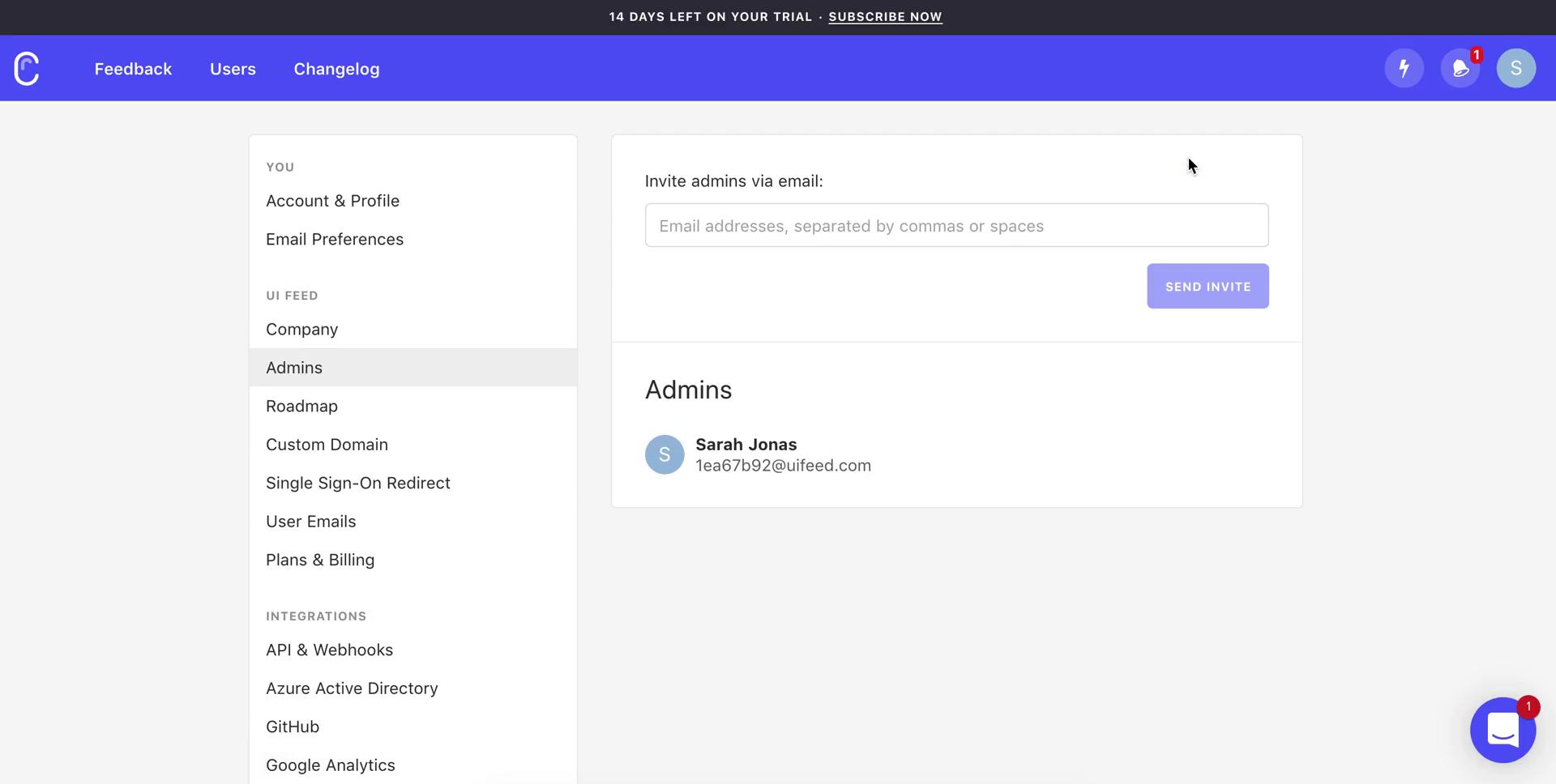The image size is (1556, 784).
Task: Open the user avatar menu in header
Action: tap(1515, 69)
